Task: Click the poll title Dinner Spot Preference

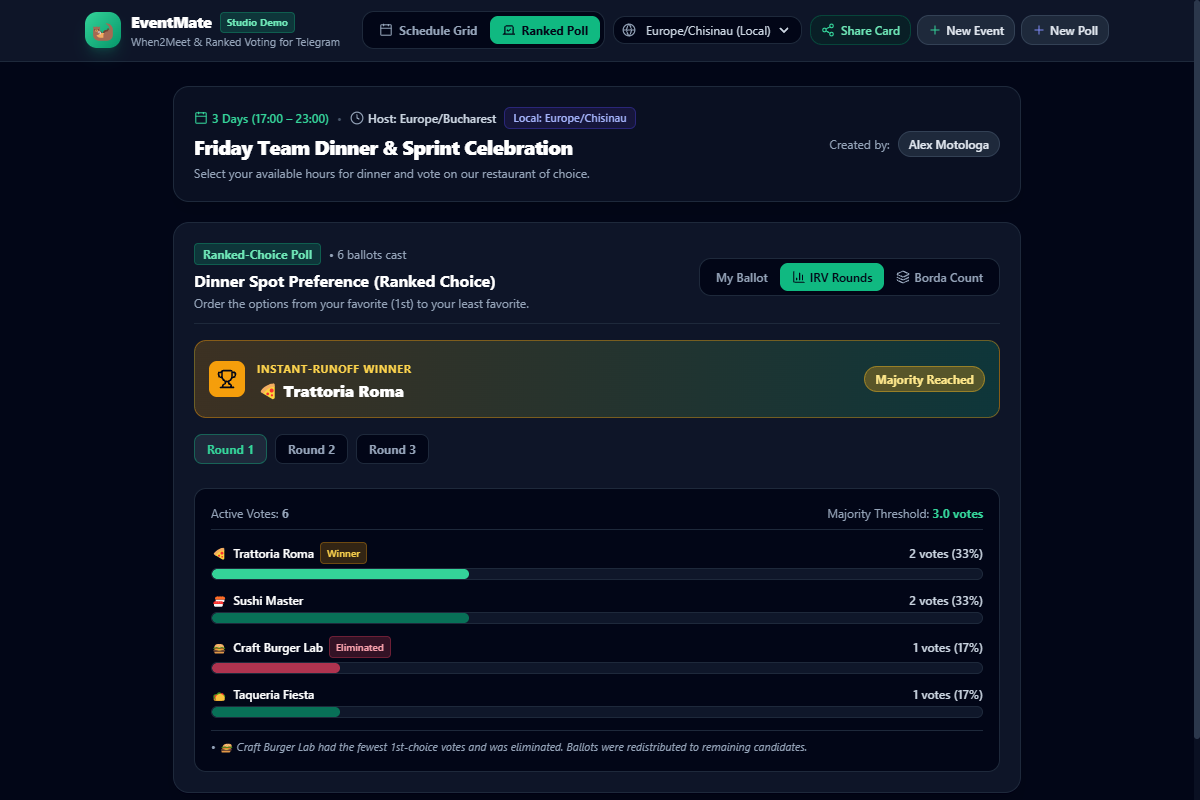Action: click(345, 281)
